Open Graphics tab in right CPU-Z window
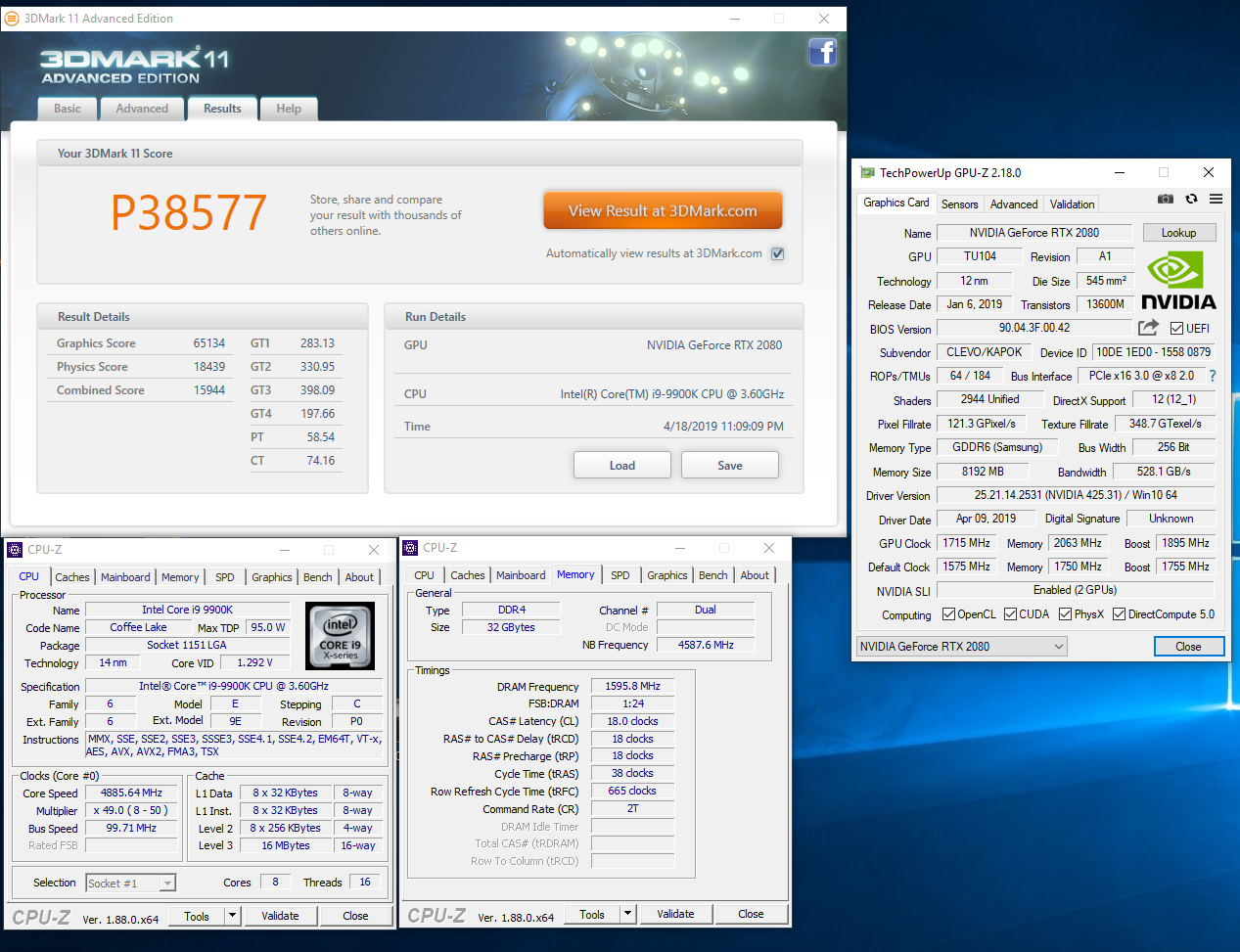The image size is (1240, 952). tap(667, 575)
